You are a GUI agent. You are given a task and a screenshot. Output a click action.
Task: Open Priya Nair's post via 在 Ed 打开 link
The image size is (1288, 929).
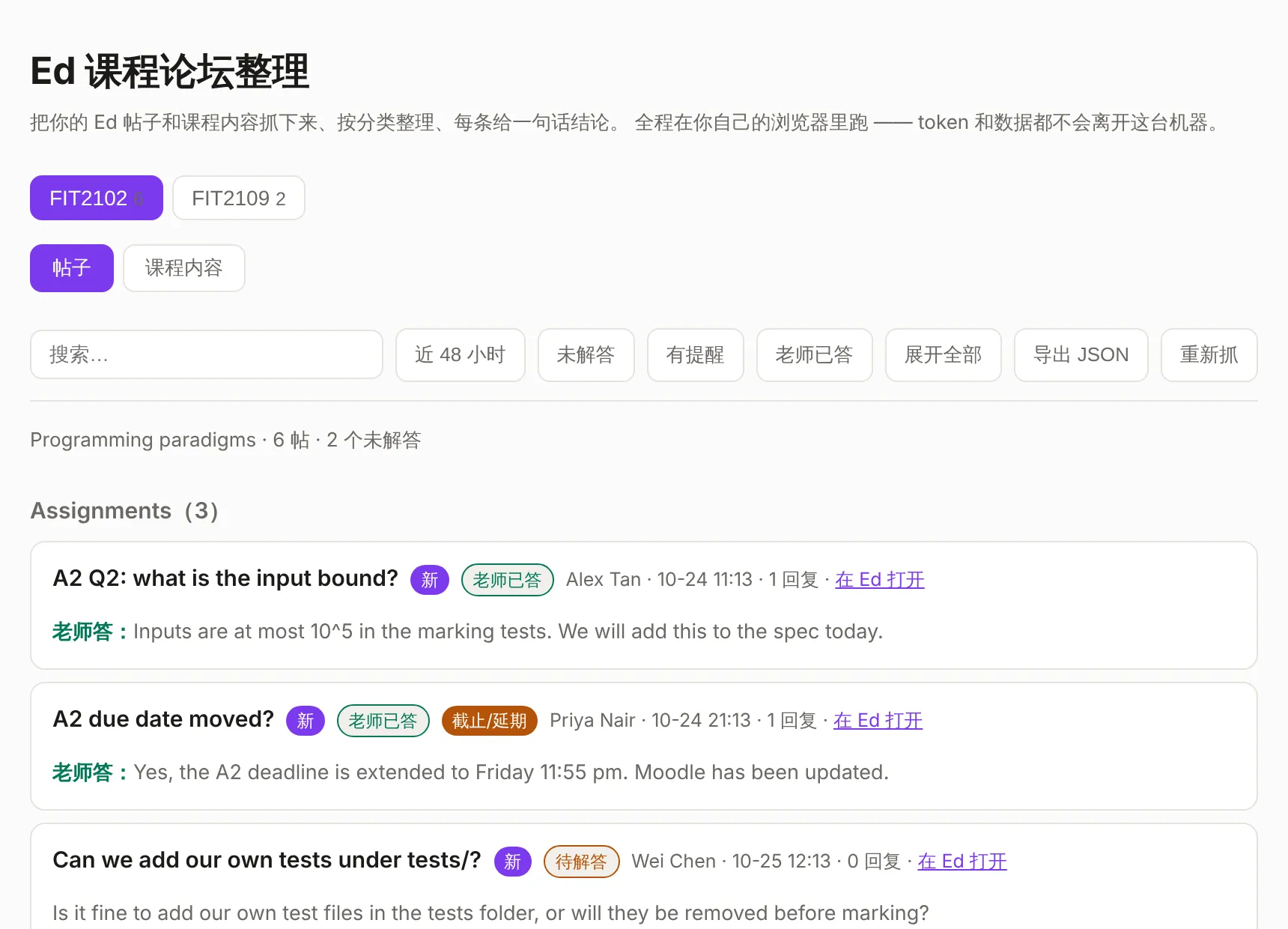[878, 720]
